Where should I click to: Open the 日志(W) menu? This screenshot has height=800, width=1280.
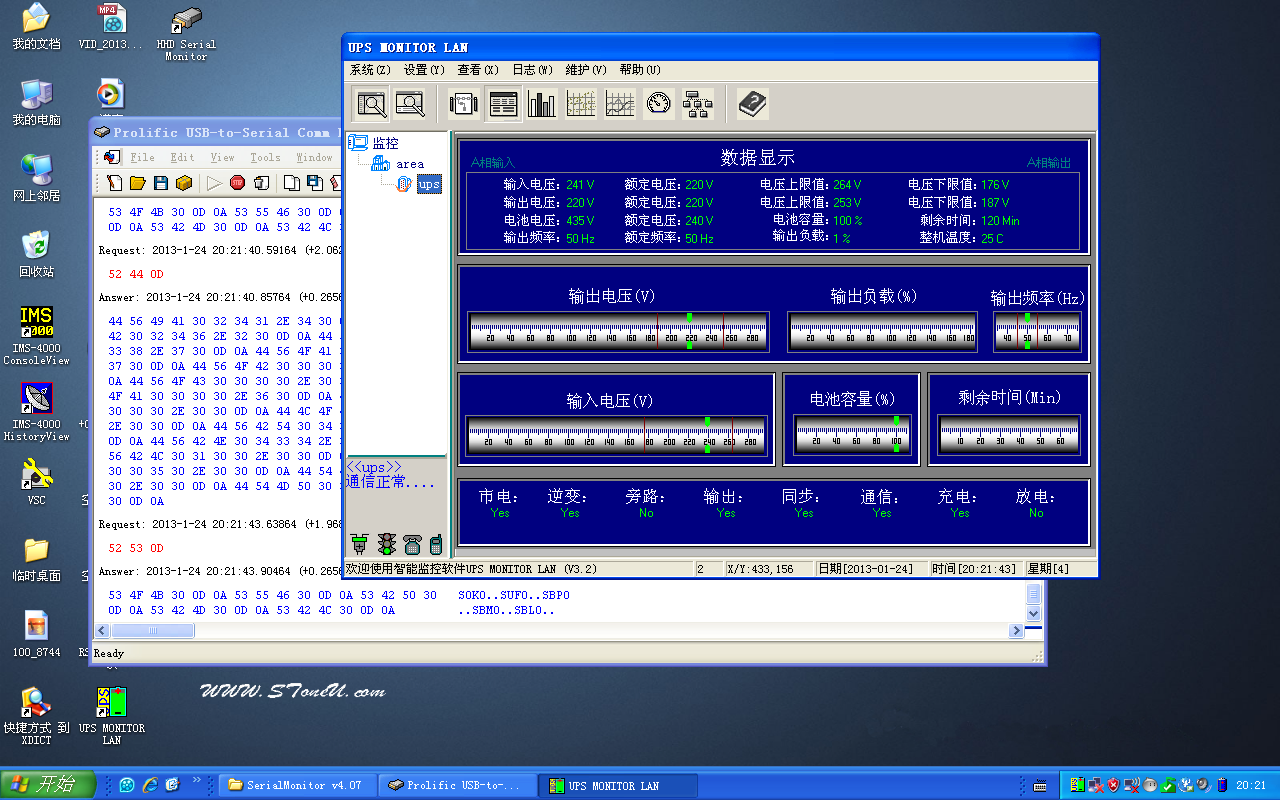[532, 70]
